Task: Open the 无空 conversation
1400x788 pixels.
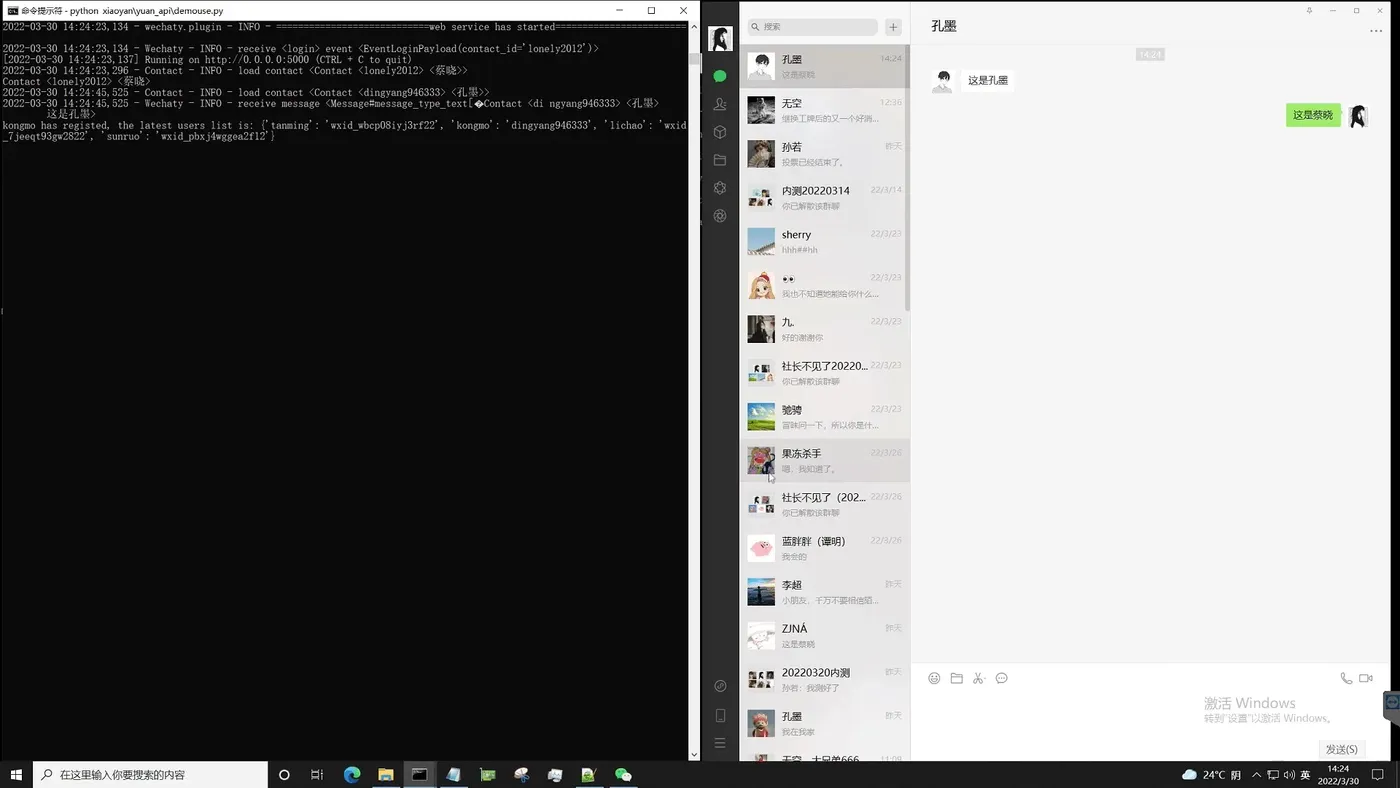Action: [x=825, y=110]
